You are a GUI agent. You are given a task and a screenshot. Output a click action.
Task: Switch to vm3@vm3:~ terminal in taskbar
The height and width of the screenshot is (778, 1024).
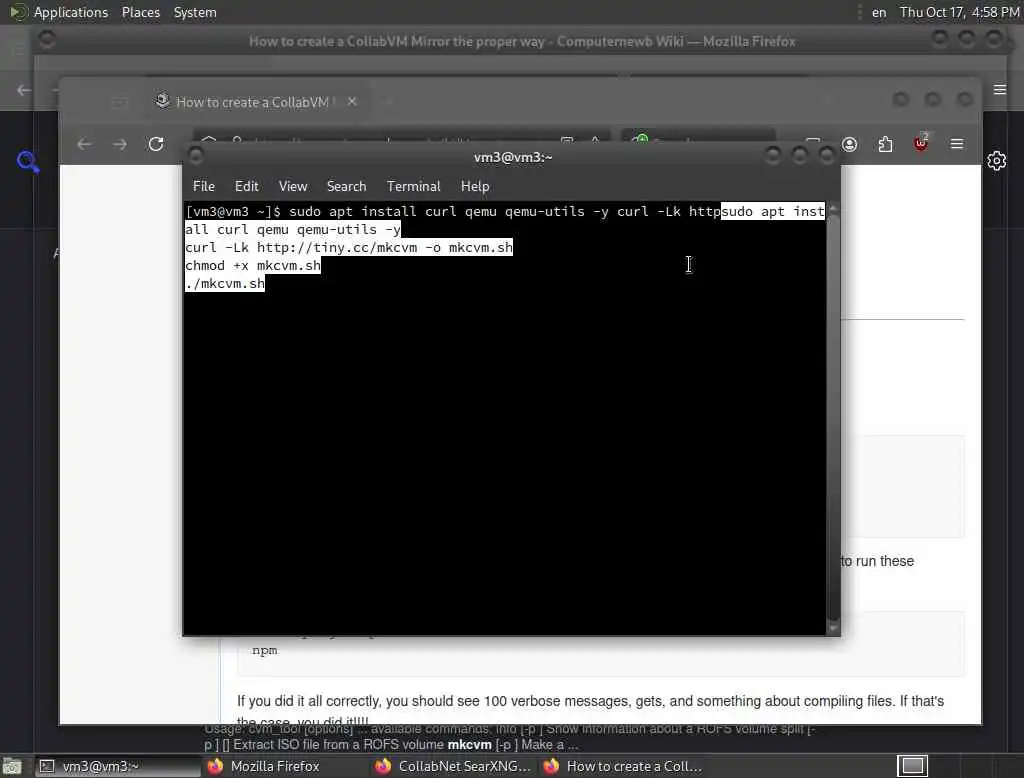point(118,766)
